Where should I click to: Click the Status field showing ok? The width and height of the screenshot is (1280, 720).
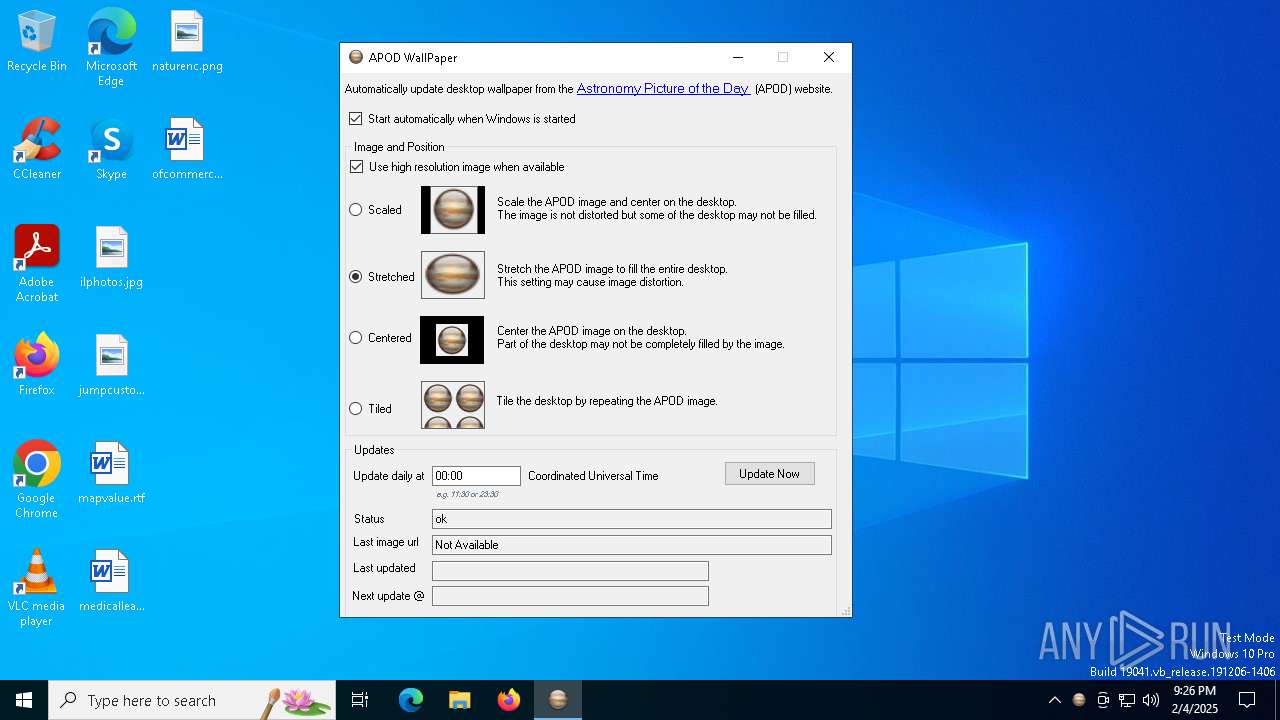(x=632, y=519)
